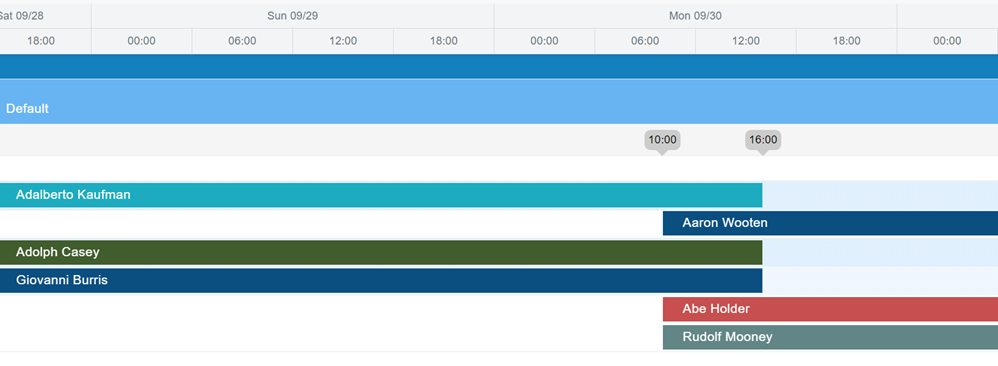998x366 pixels.
Task: Click the Sat 09/28 date header
Action: (45, 16)
